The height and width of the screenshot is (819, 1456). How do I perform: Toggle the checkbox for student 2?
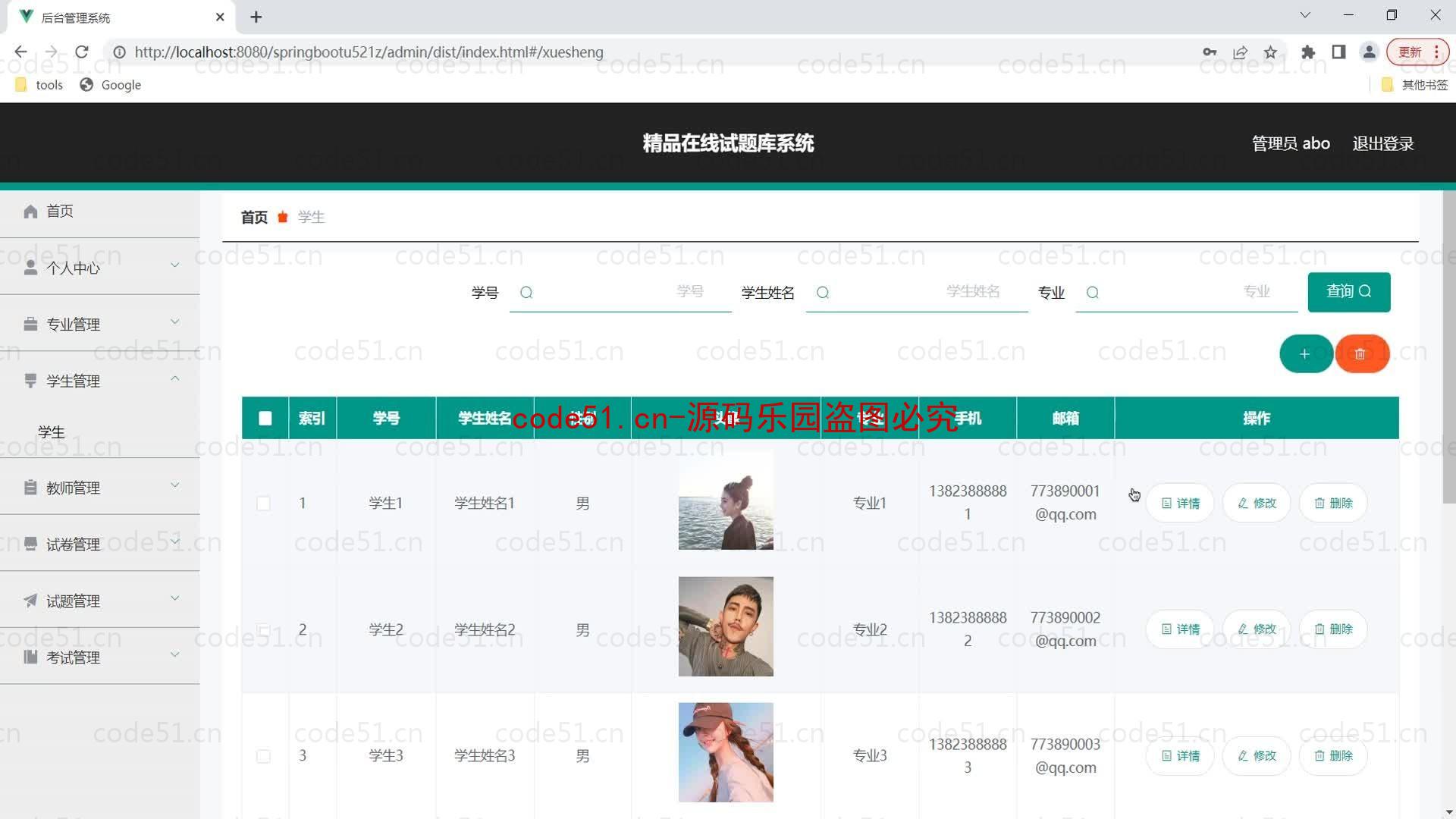(x=263, y=629)
